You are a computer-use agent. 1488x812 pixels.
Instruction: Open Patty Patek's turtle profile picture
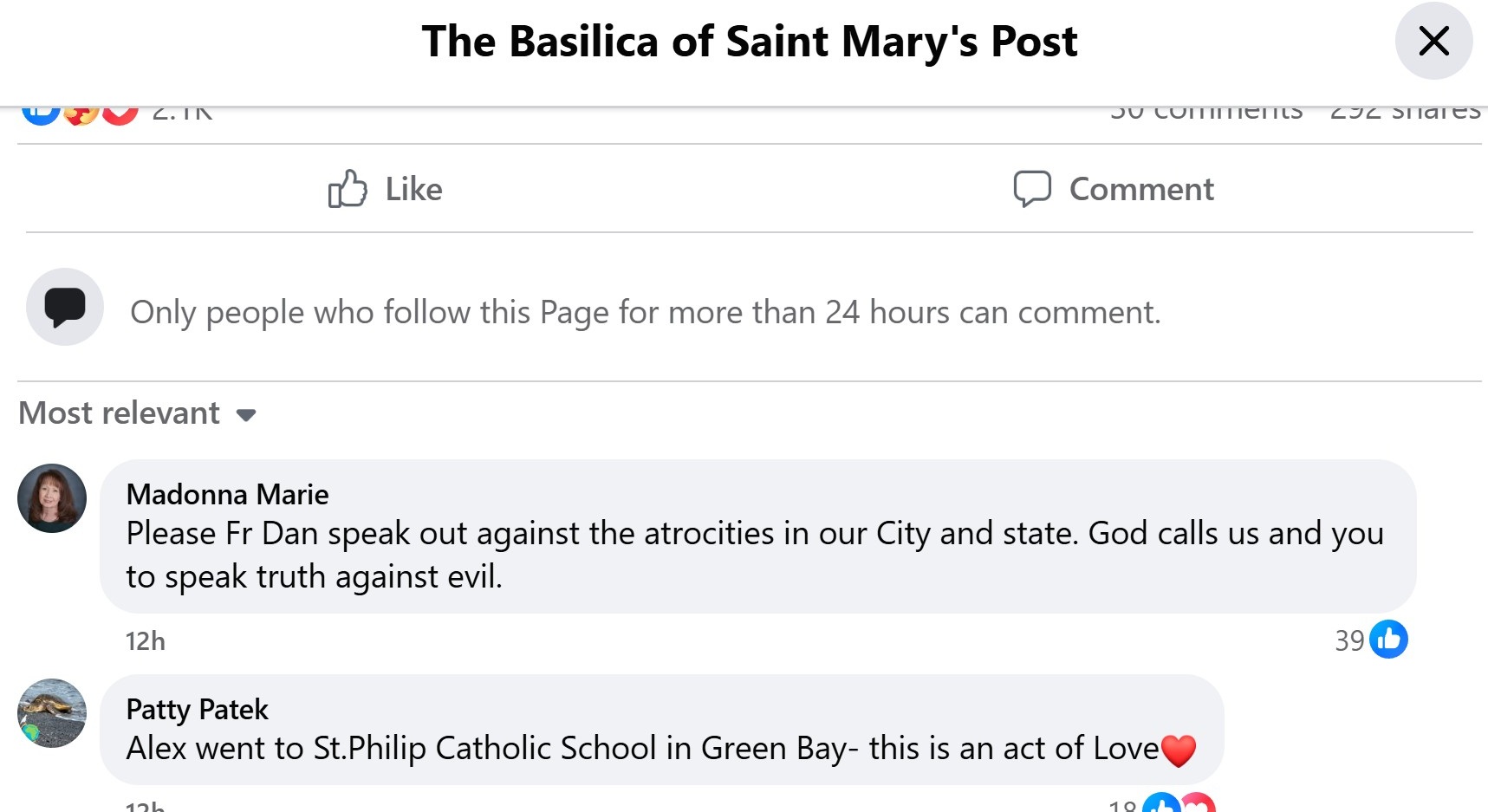[x=52, y=713]
